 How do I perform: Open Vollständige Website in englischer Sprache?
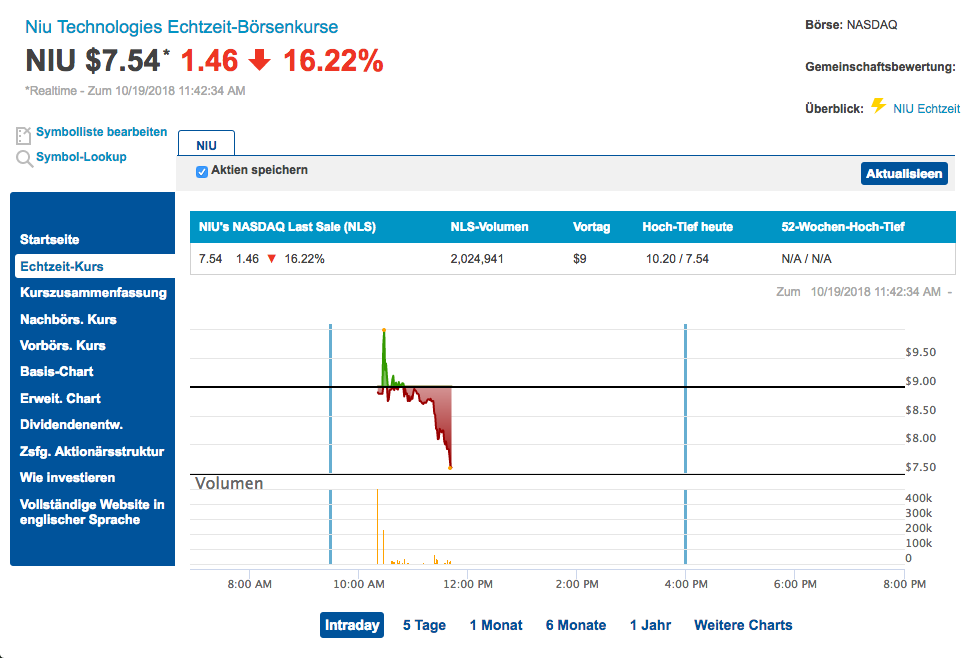pos(92,512)
